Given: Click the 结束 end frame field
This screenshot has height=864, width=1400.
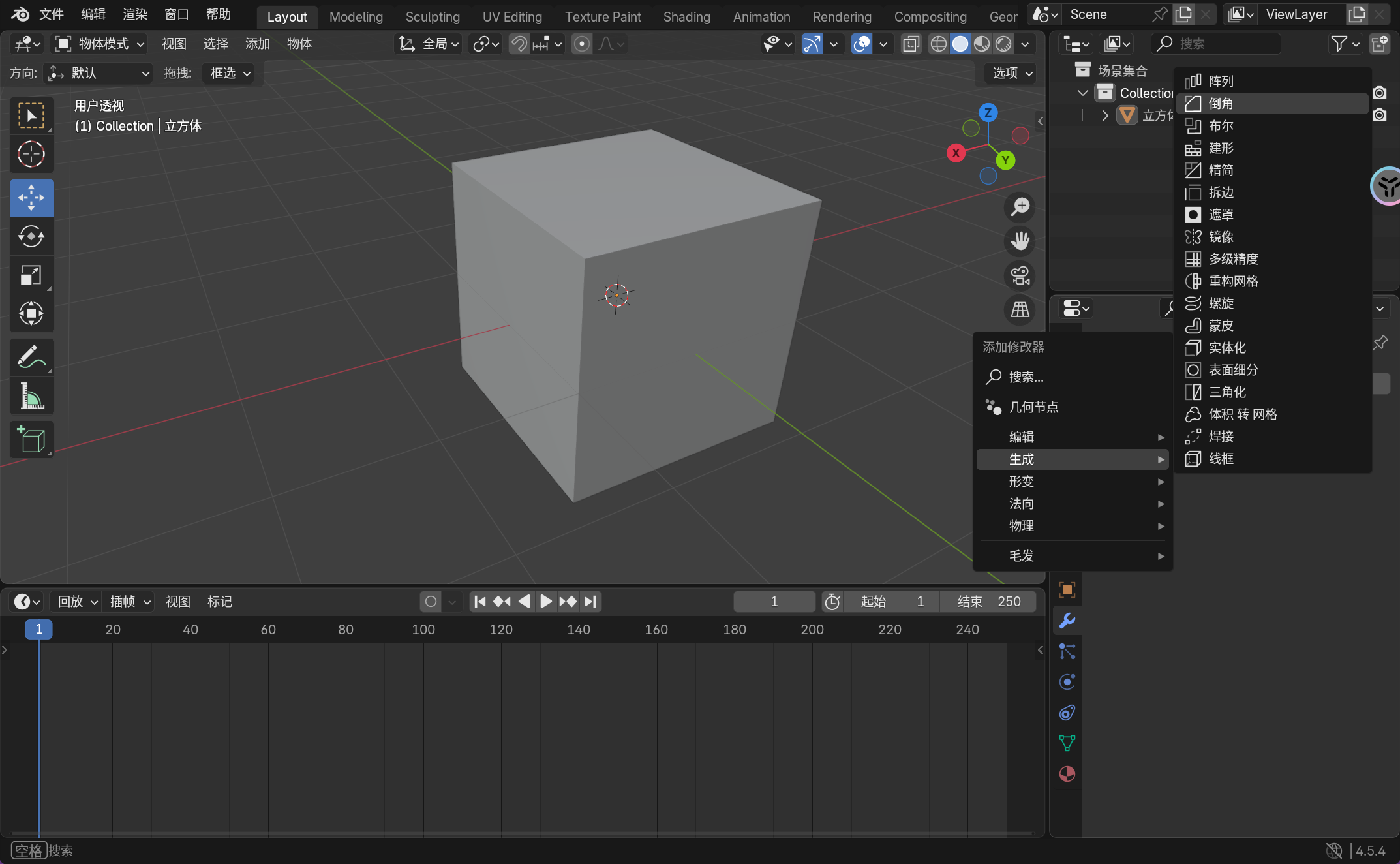Looking at the screenshot, I should pyautogui.click(x=988, y=602).
